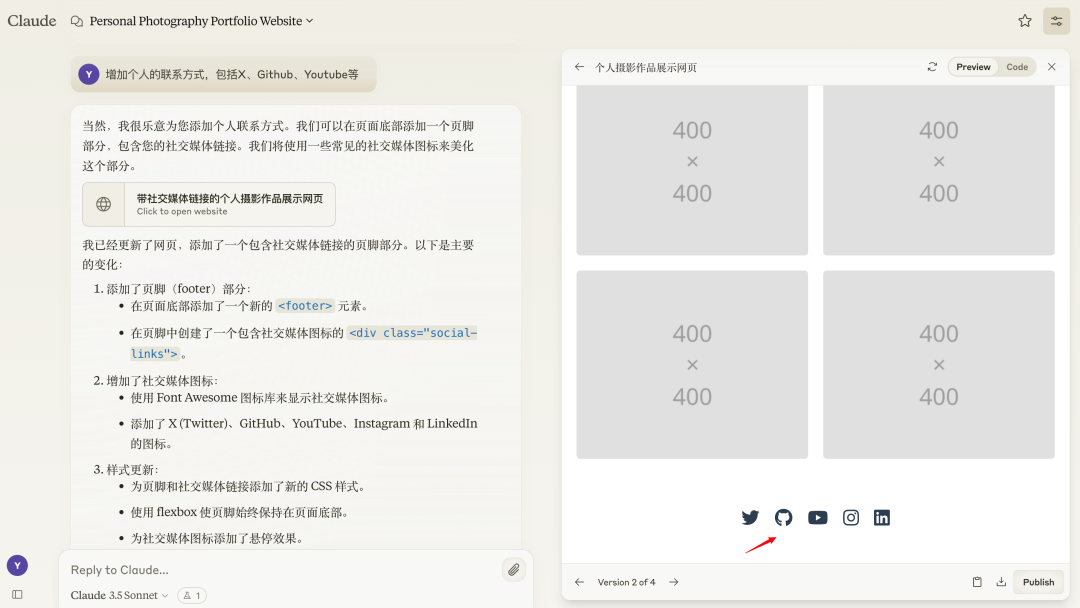Star this conversation

pos(1024,20)
